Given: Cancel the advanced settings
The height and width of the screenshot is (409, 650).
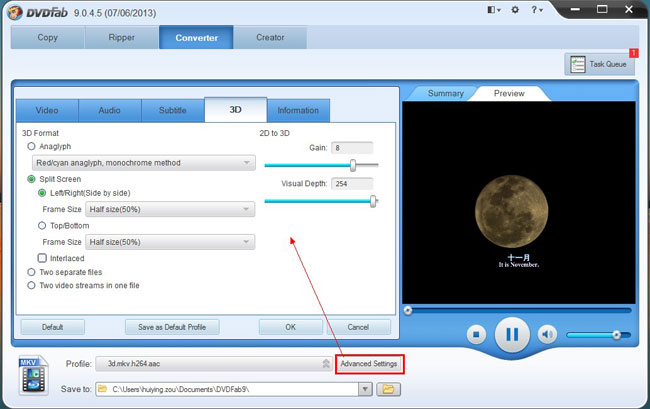Looking at the screenshot, I should [358, 327].
